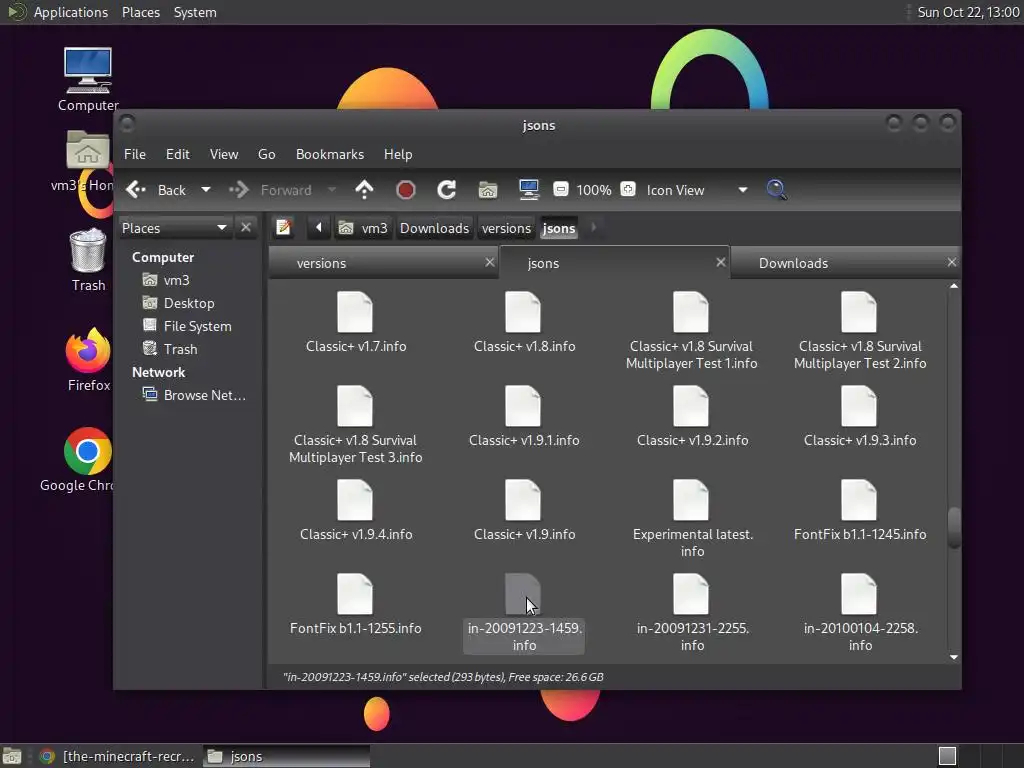Click the Up one folder arrow icon

[x=364, y=190]
